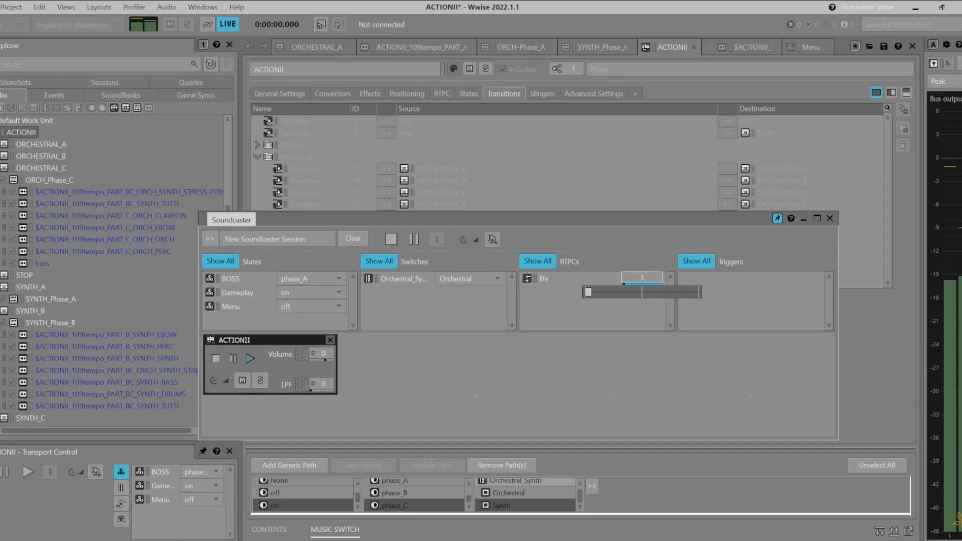
Task: Click Clear in the Soundcaster toolbar
Action: (353, 239)
